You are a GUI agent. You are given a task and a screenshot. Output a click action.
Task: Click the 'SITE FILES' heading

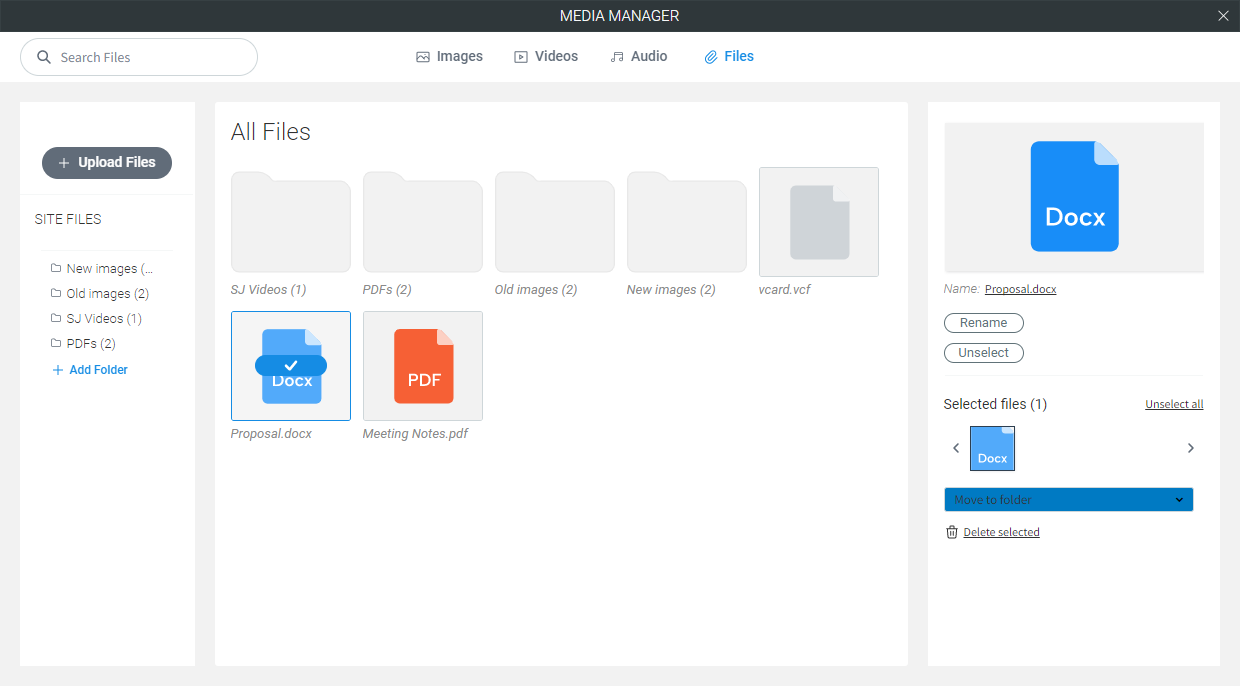(x=68, y=219)
